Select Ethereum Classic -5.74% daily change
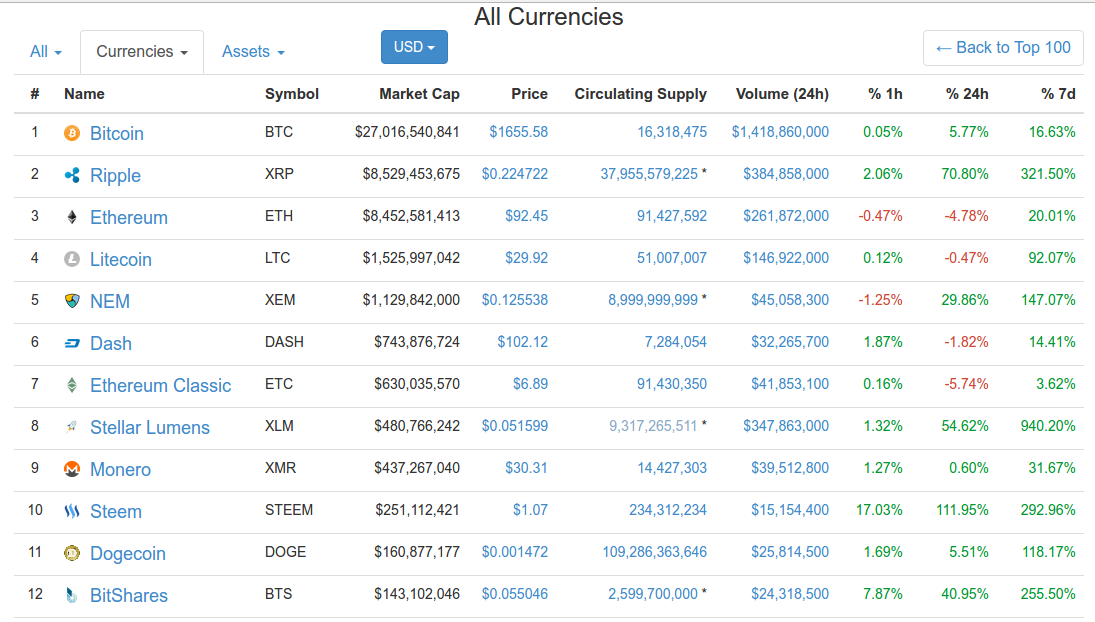The width and height of the screenshot is (1095, 622). click(x=967, y=384)
